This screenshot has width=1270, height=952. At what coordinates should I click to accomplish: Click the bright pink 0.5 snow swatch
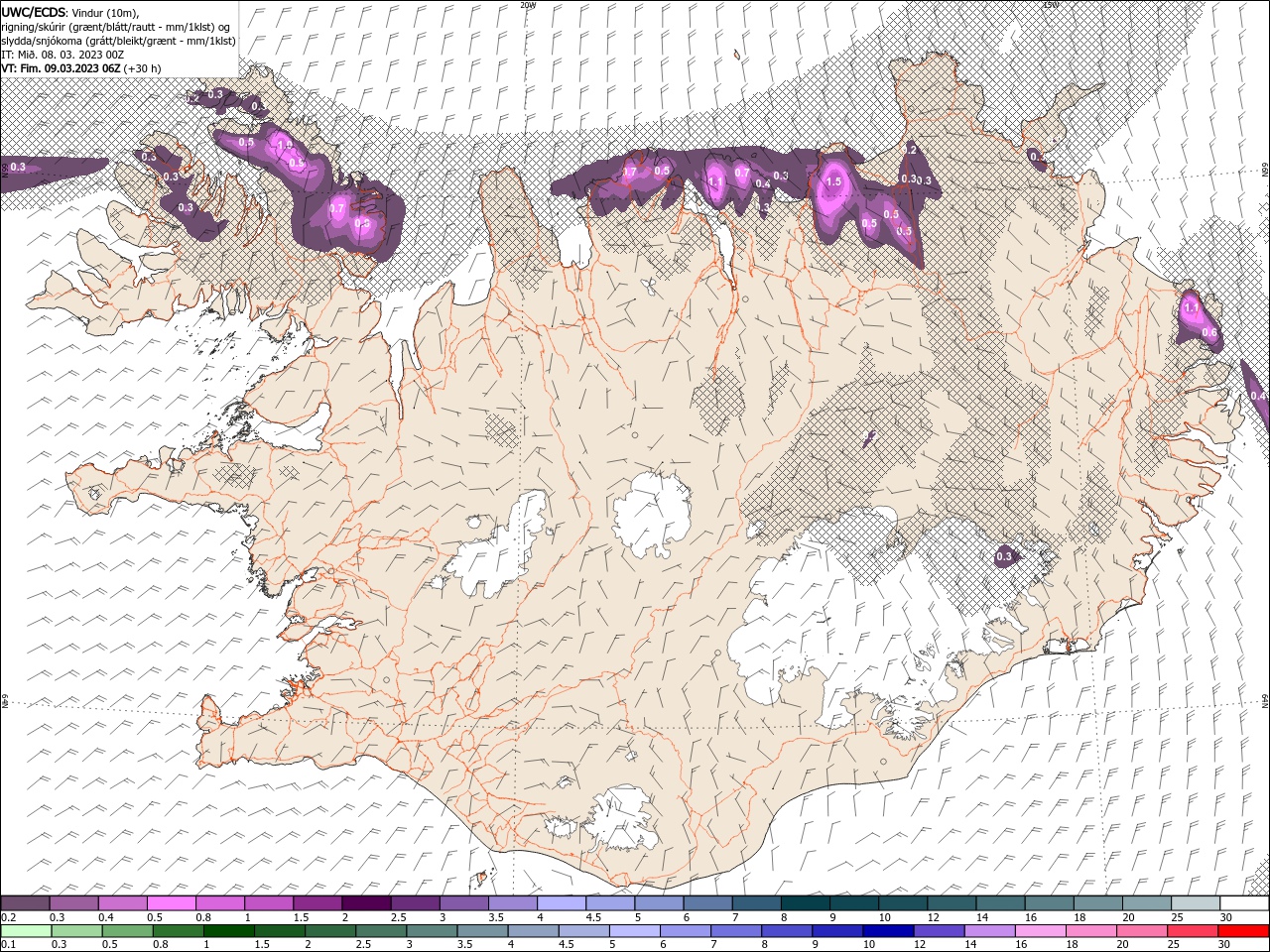click(x=171, y=903)
